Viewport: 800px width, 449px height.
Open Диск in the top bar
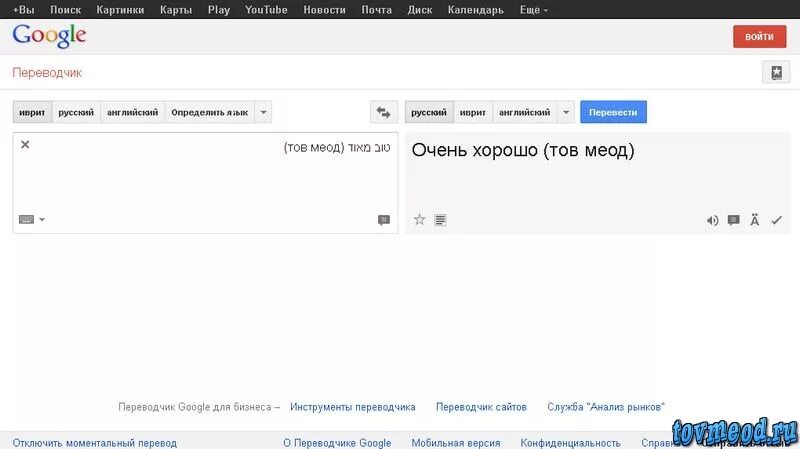coord(420,10)
